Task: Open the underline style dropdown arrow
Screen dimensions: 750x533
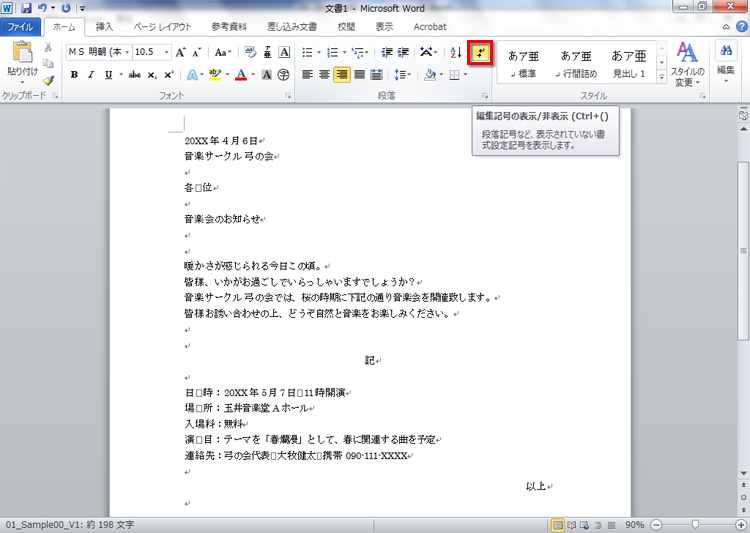Action: (x=121, y=75)
